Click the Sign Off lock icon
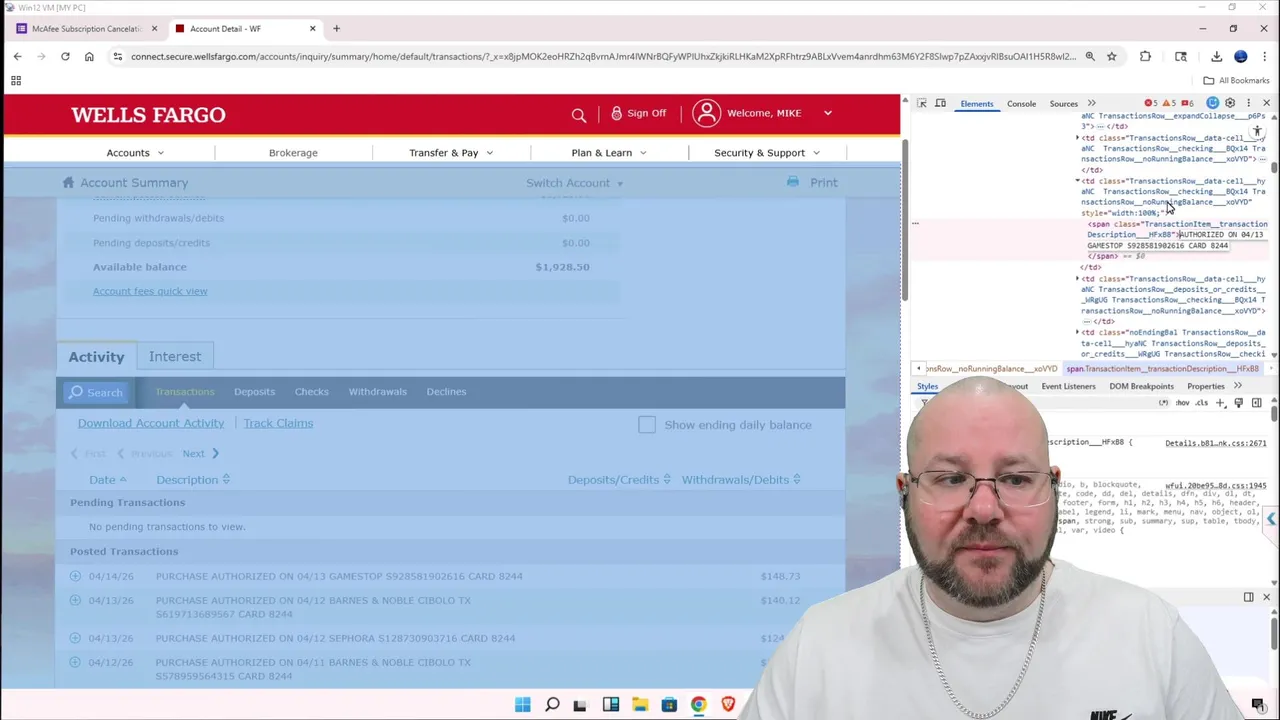1280x720 pixels. tap(616, 113)
